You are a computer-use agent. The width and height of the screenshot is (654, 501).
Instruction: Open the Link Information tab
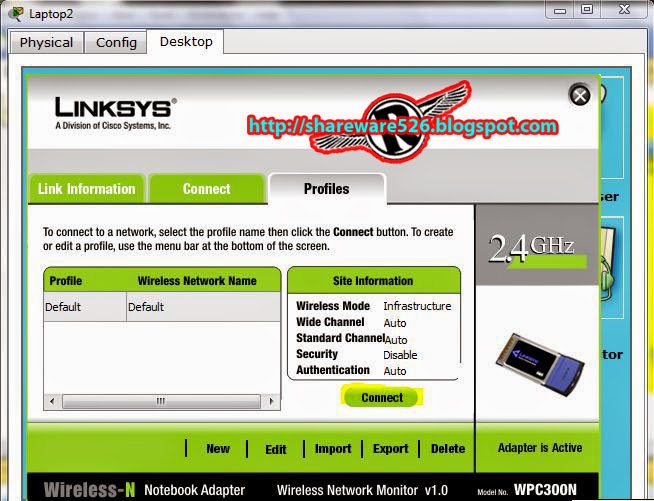(87, 189)
